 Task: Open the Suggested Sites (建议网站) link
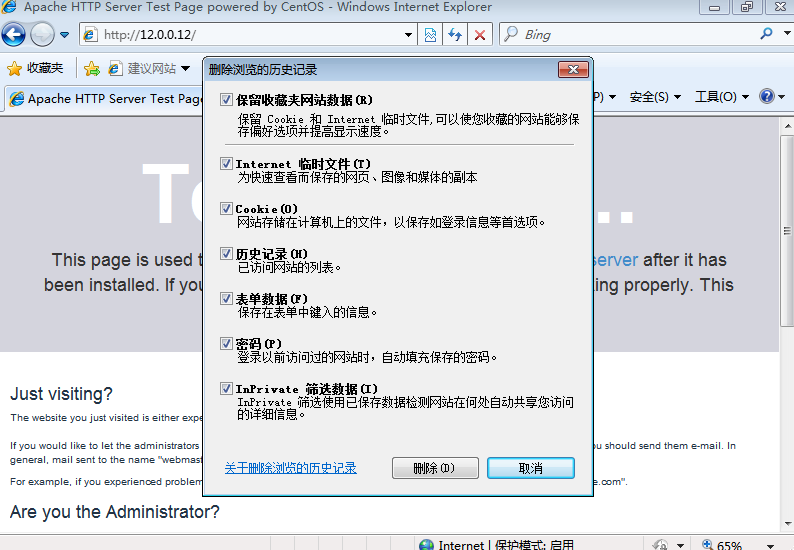pos(142,68)
